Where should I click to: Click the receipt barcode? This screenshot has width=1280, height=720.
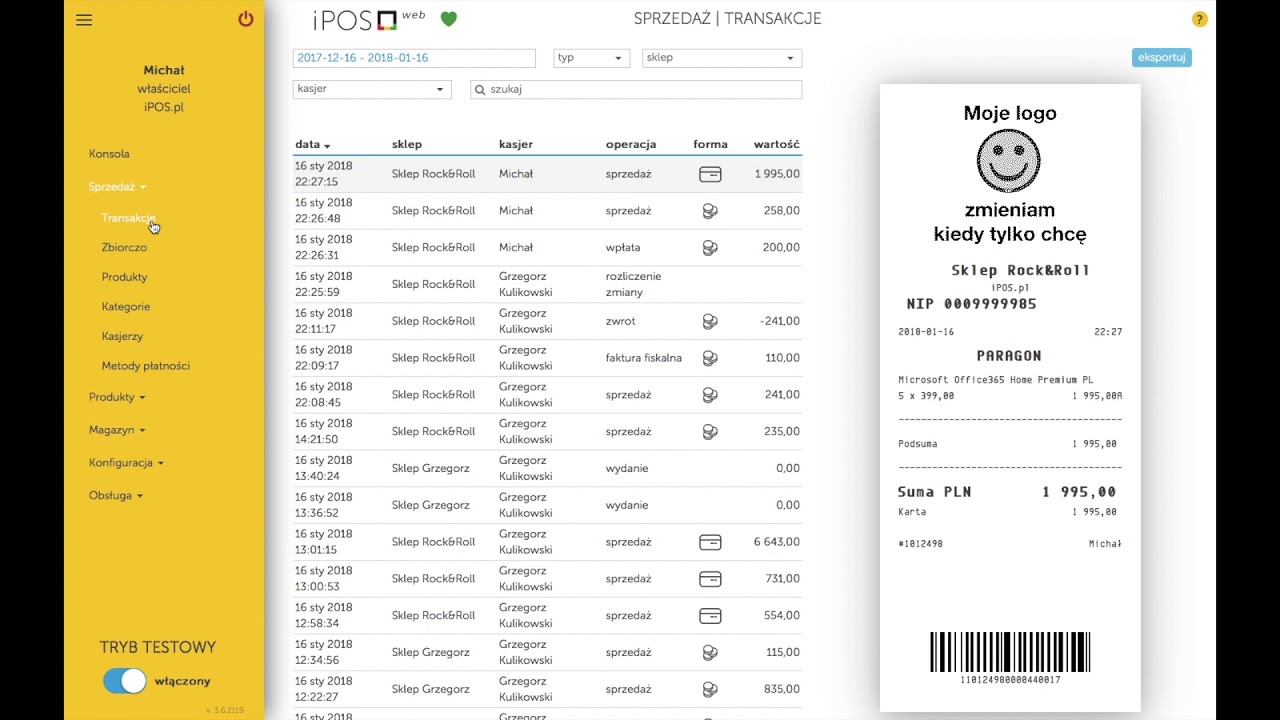1010,652
